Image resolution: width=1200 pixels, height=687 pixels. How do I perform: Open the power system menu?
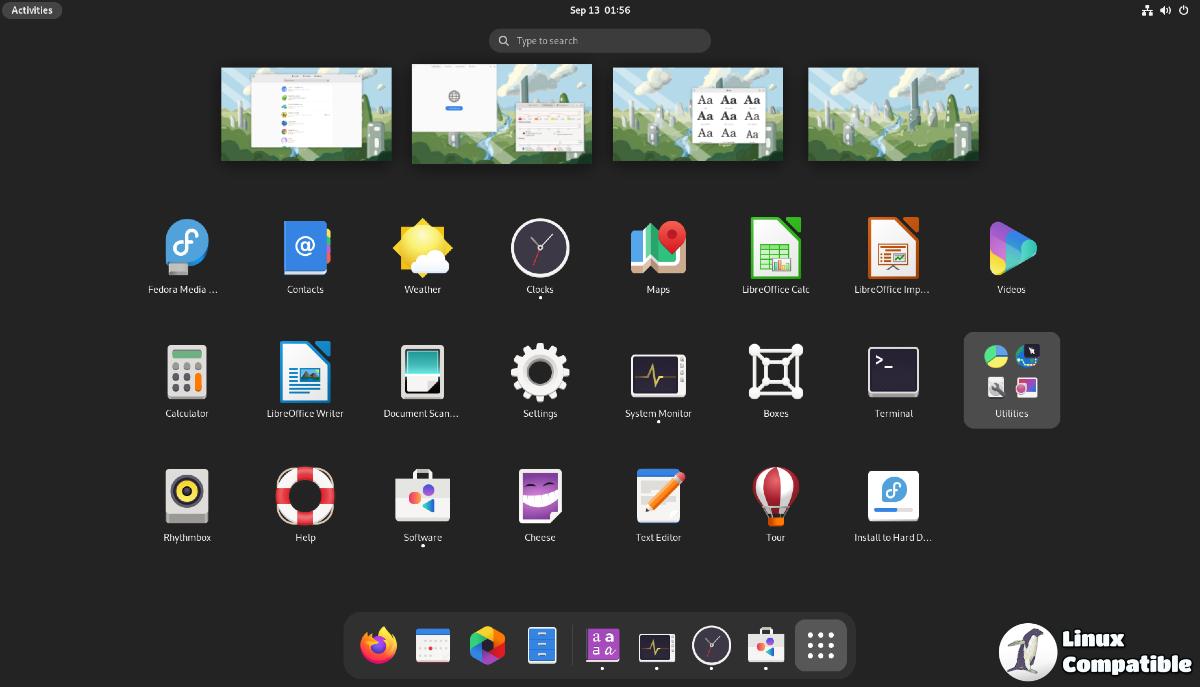pyautogui.click(x=1184, y=10)
